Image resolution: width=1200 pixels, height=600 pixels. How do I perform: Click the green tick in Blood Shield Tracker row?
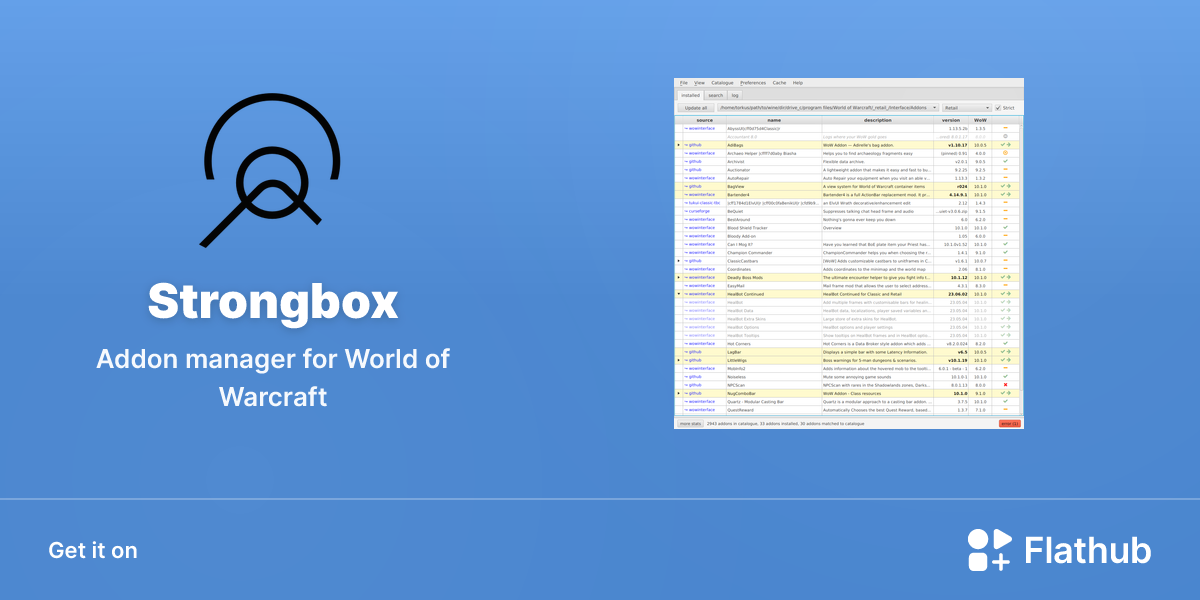click(x=1005, y=227)
